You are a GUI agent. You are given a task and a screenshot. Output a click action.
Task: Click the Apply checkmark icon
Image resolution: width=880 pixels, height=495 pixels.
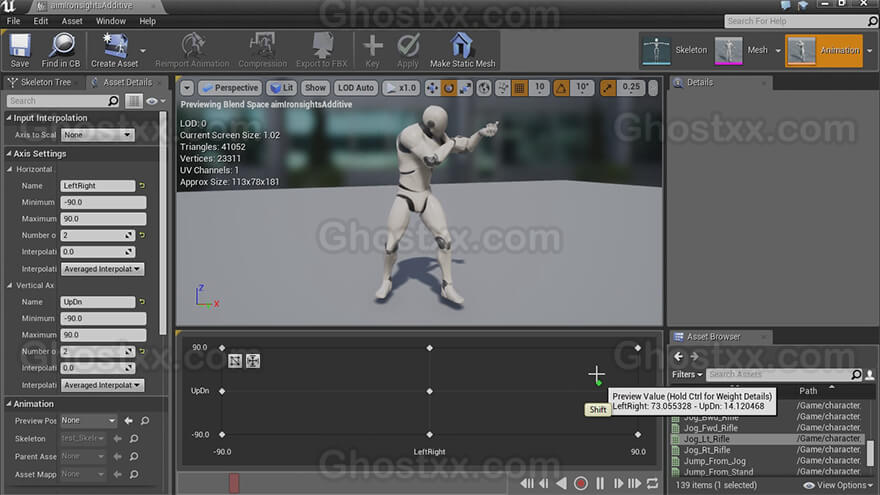point(407,51)
